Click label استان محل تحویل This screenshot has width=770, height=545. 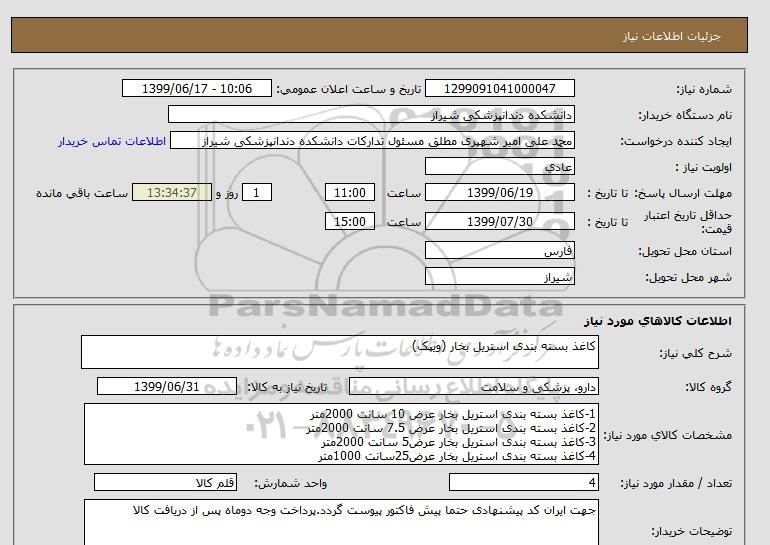click(x=685, y=251)
